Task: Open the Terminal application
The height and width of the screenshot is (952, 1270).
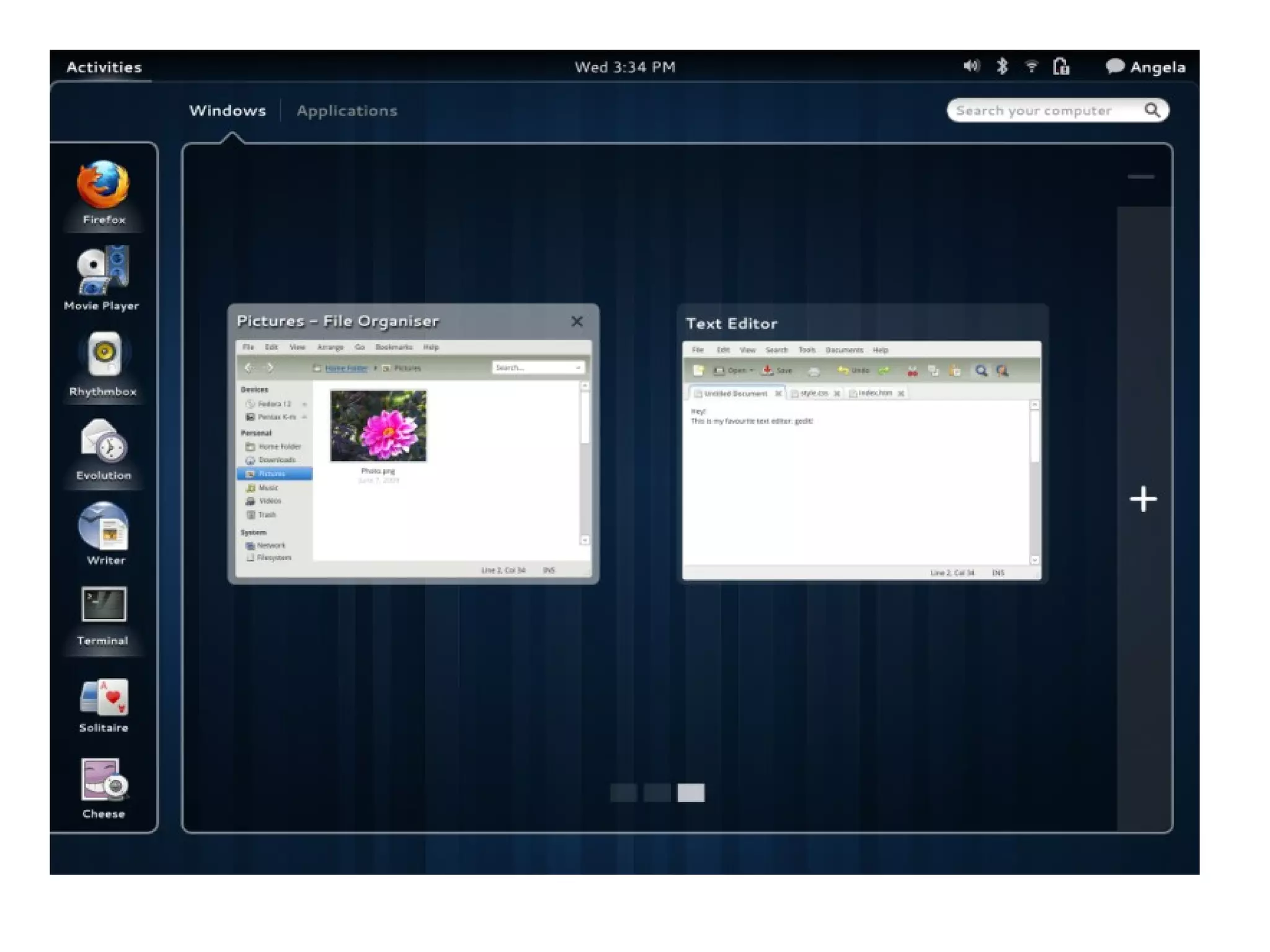Action: coord(104,605)
